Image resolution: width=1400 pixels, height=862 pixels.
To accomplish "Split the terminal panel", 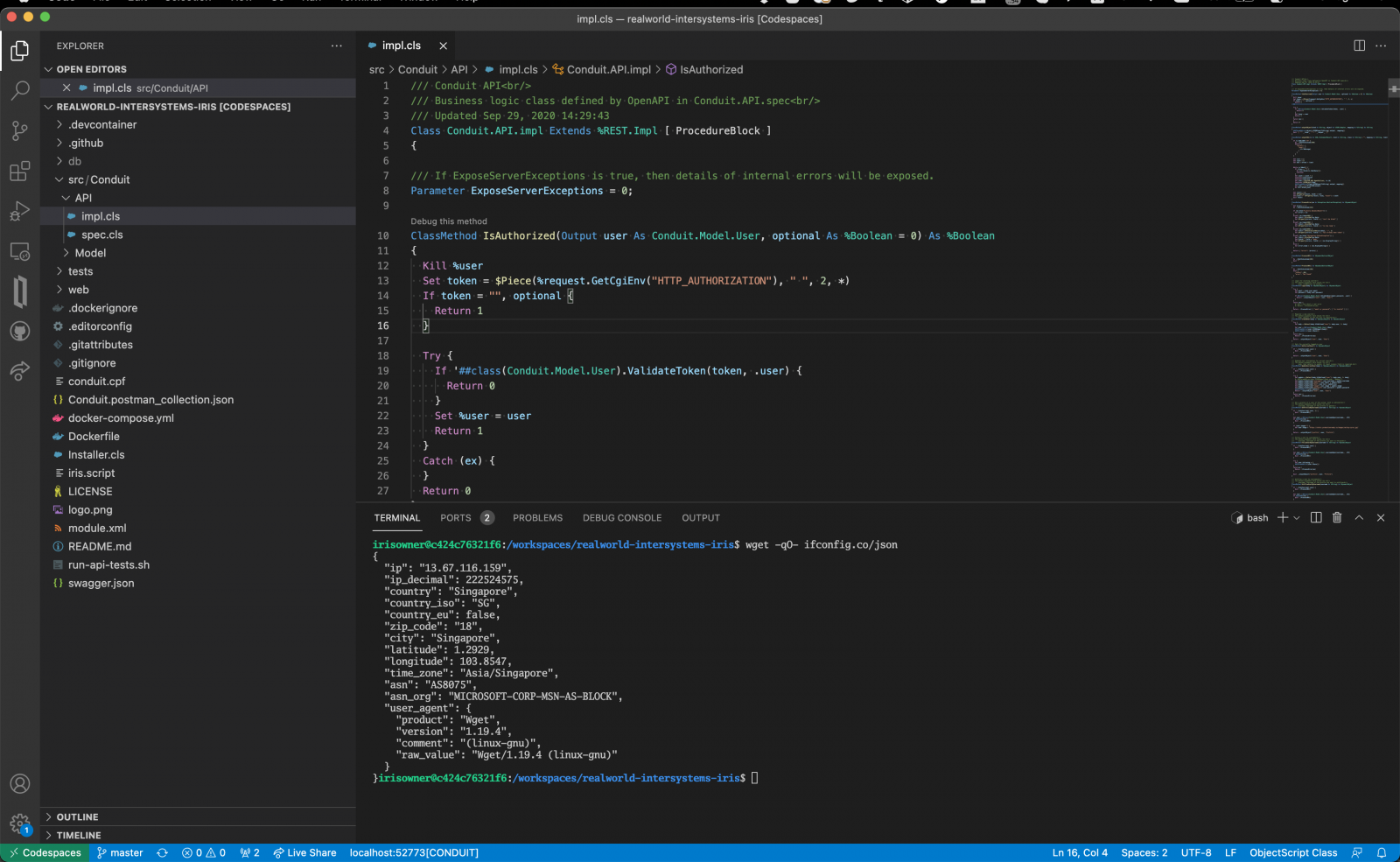I will tap(1316, 518).
